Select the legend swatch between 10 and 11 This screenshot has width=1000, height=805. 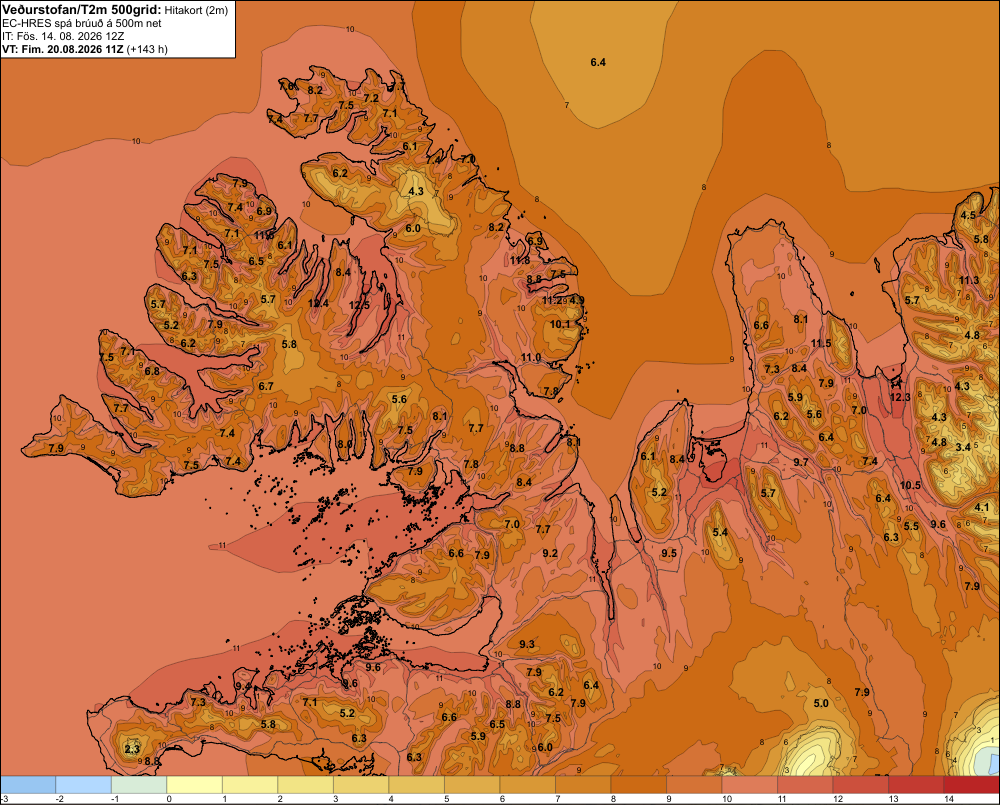pos(749,784)
